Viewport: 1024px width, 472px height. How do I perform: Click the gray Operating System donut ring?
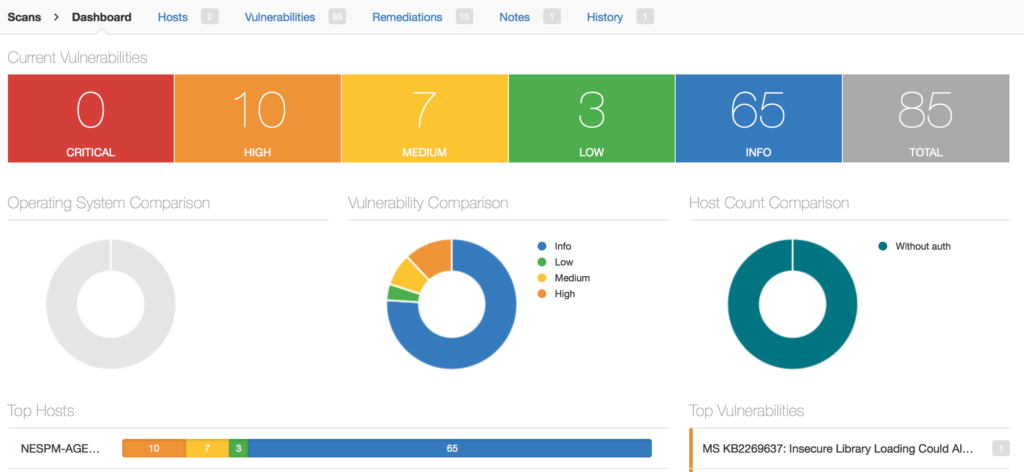point(110,353)
